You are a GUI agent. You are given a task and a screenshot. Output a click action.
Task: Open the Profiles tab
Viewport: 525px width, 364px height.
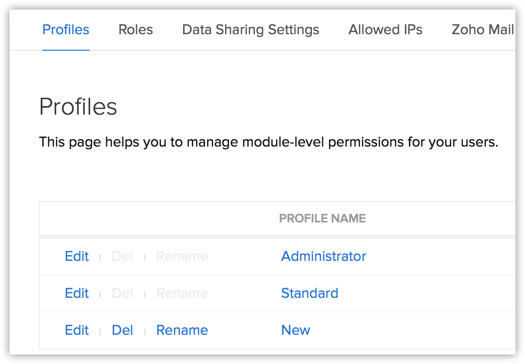(x=66, y=29)
